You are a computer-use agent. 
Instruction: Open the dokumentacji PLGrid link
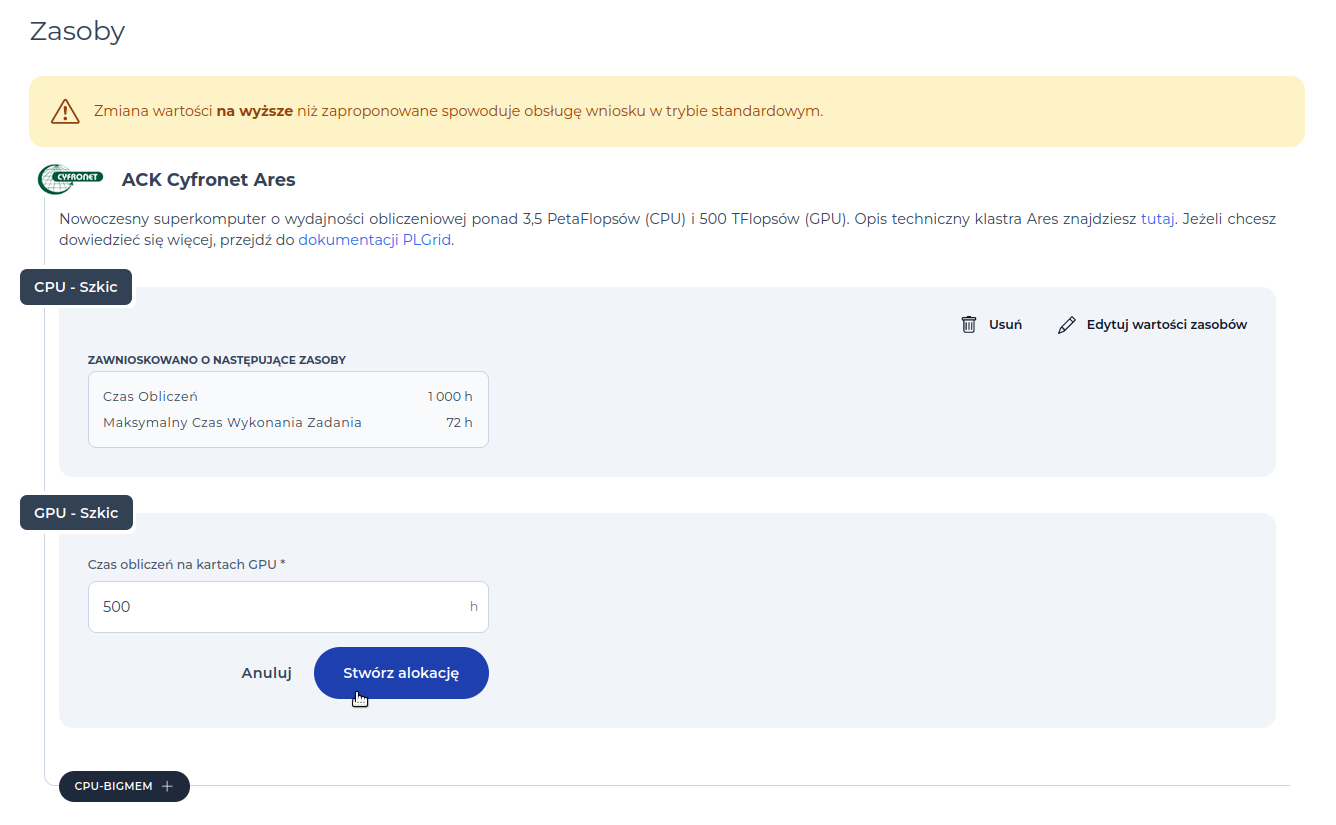(x=374, y=240)
